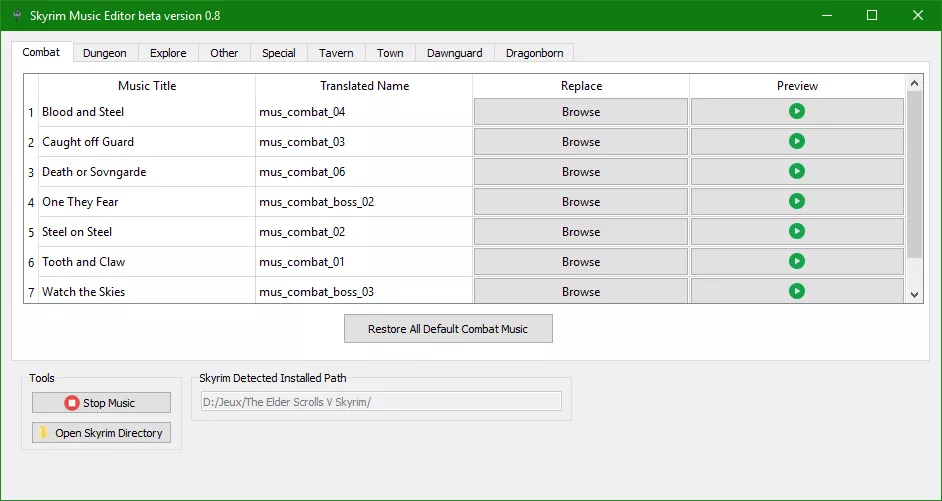Click the 'mus_combat_03' cell
Viewport: 942px width, 501px height.
pyautogui.click(x=364, y=142)
